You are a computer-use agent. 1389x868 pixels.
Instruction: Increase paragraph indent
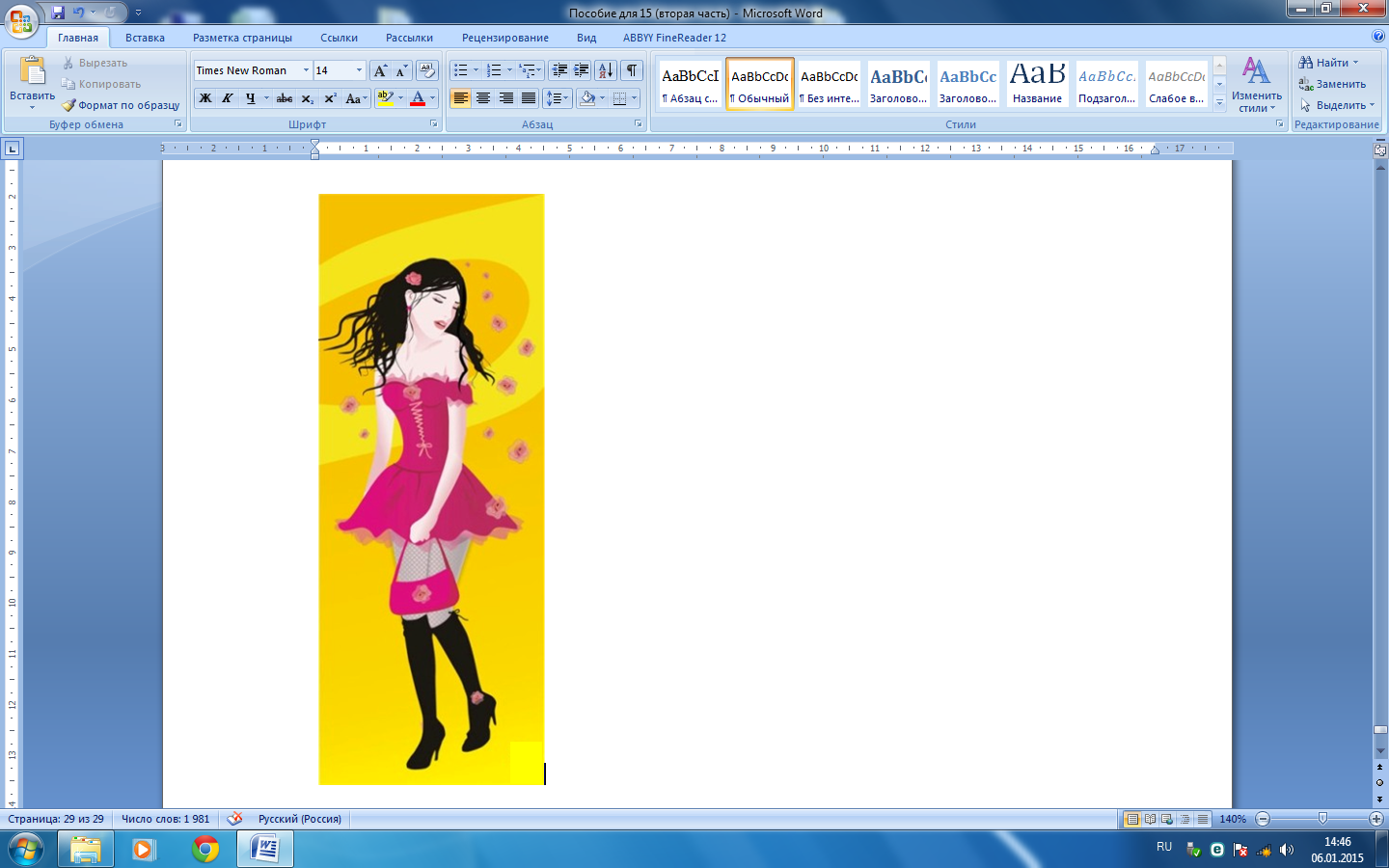coord(582,70)
